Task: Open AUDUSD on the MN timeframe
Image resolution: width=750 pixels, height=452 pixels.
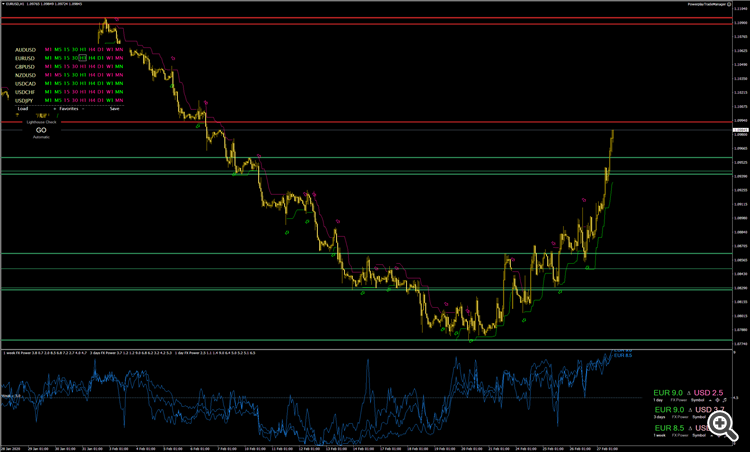Action: (119, 50)
